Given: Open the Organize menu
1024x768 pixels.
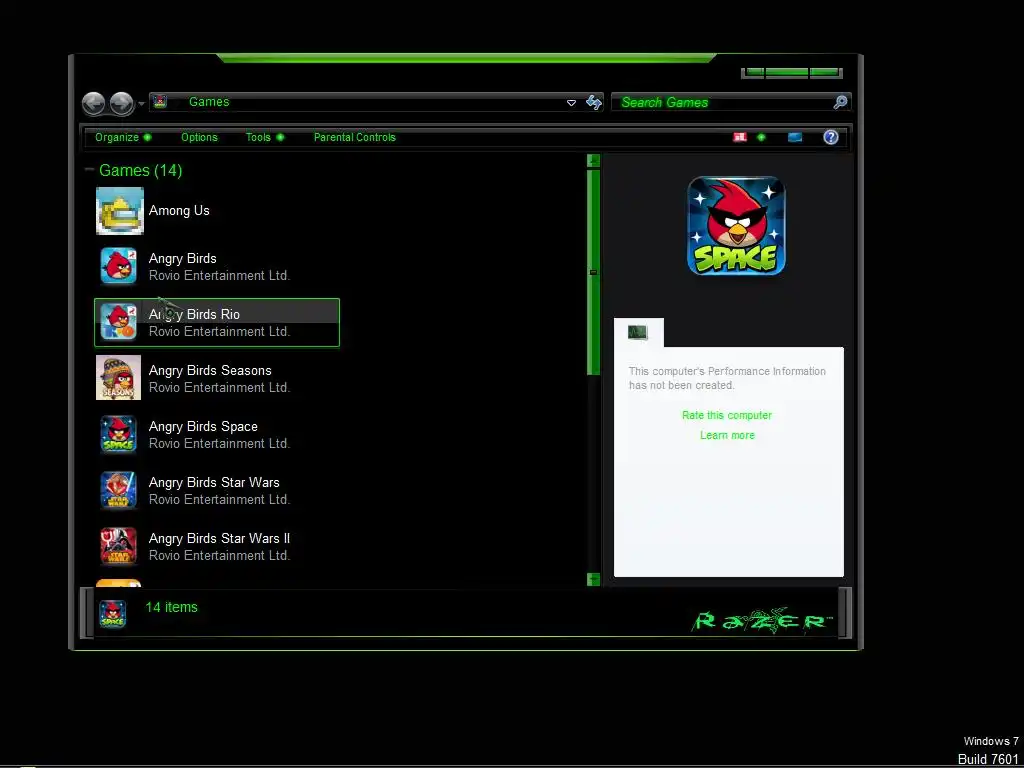Looking at the screenshot, I should coord(123,137).
